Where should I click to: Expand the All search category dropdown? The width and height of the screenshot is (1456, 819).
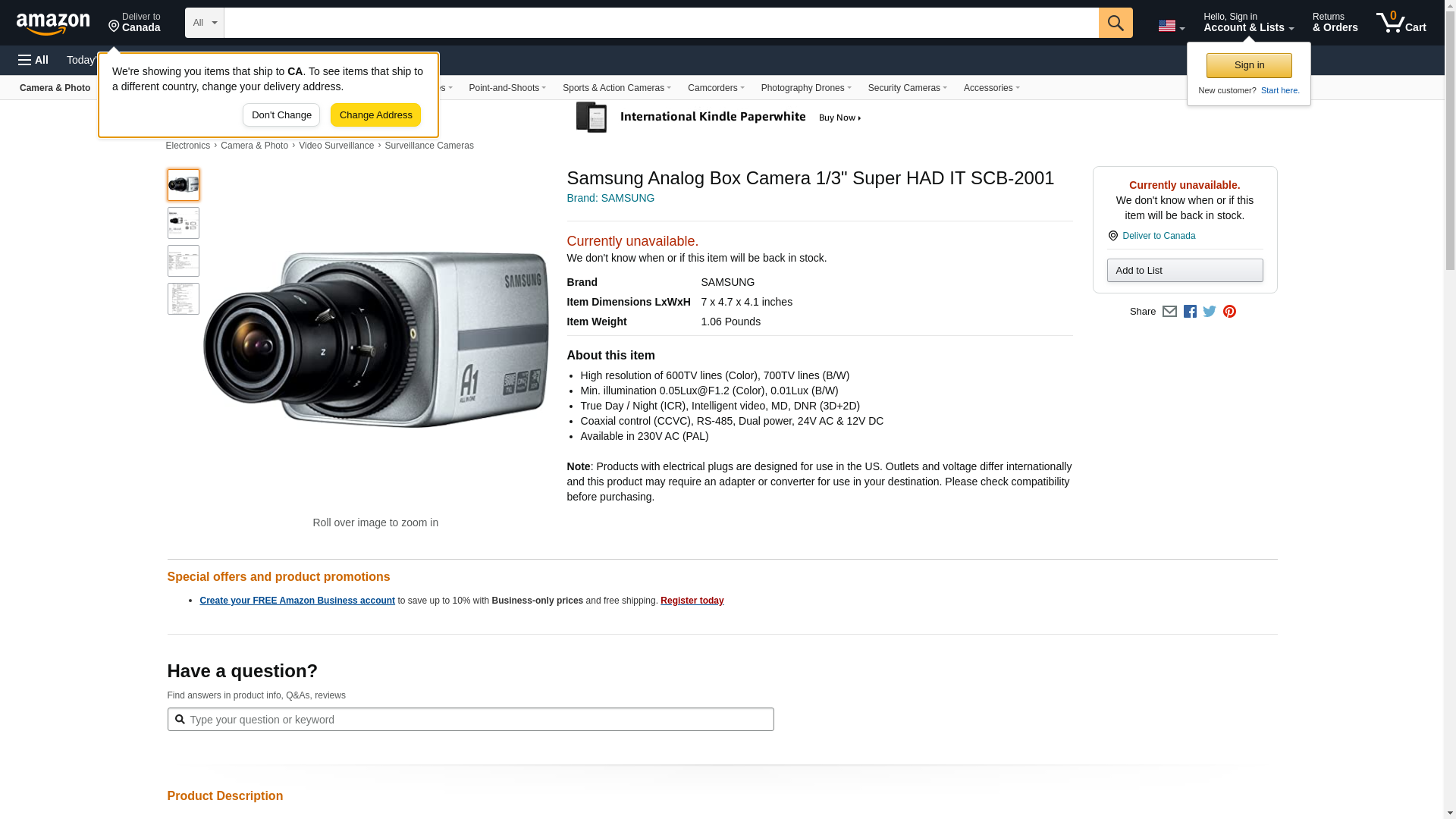pos(204,23)
